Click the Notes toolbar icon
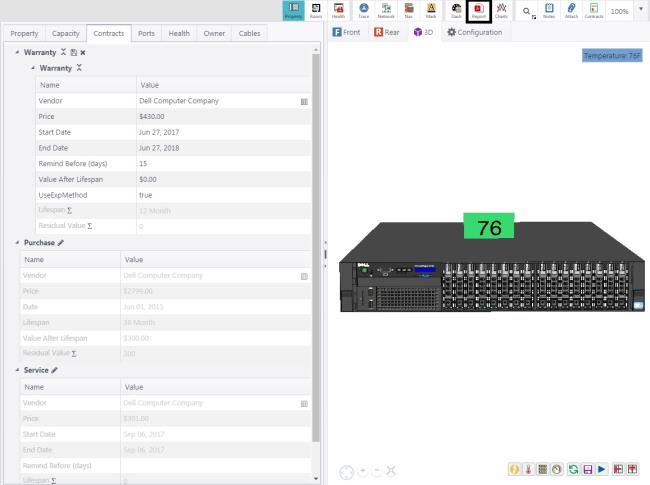The width and height of the screenshot is (650, 485). coord(549,10)
